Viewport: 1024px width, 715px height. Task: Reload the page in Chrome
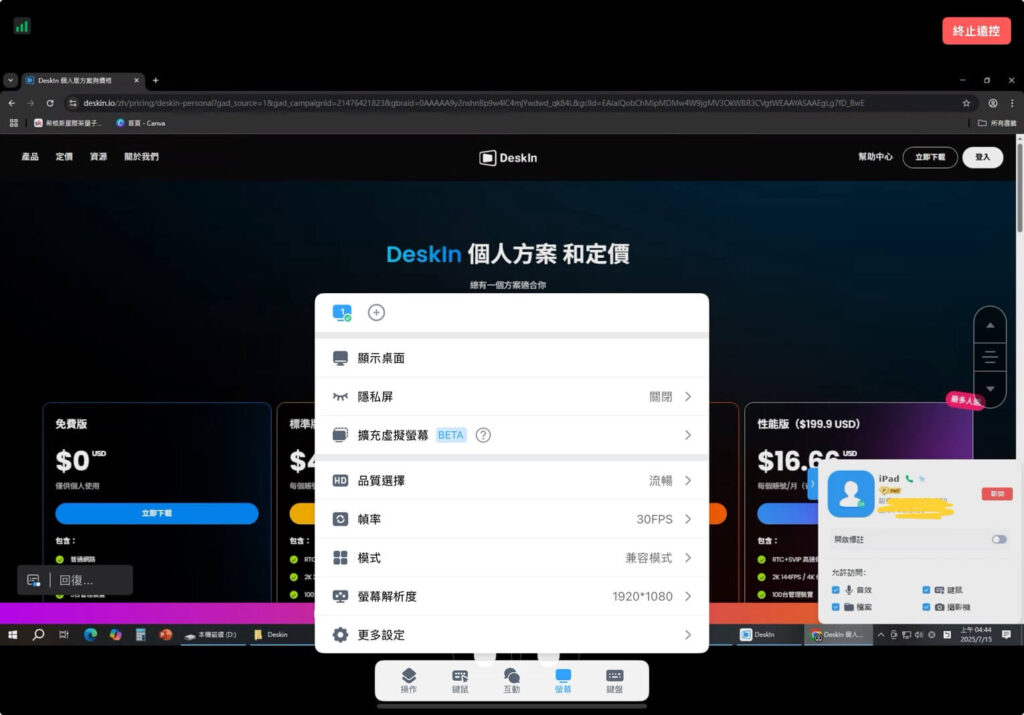pyautogui.click(x=50, y=103)
